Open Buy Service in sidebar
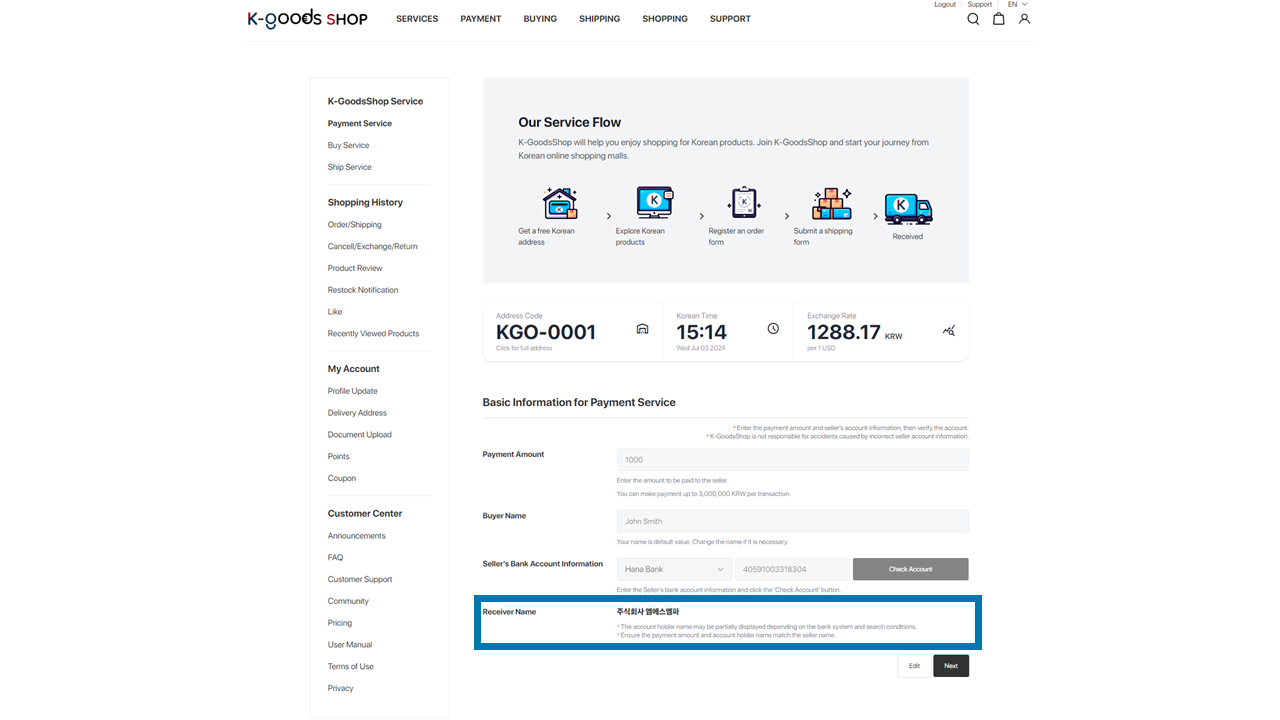This screenshot has width=1280, height=720. point(349,146)
